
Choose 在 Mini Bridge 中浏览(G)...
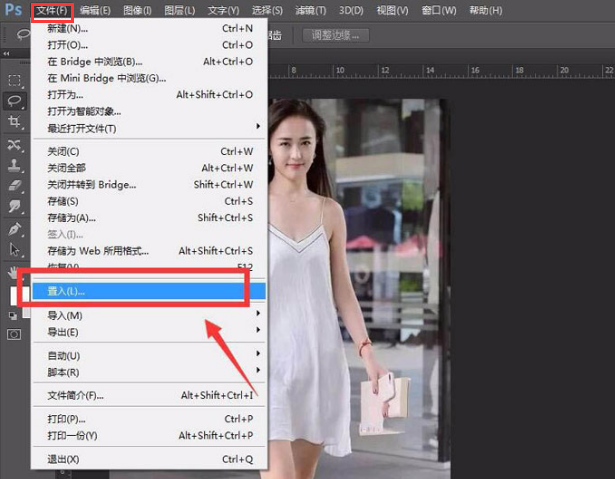[x=149, y=78]
